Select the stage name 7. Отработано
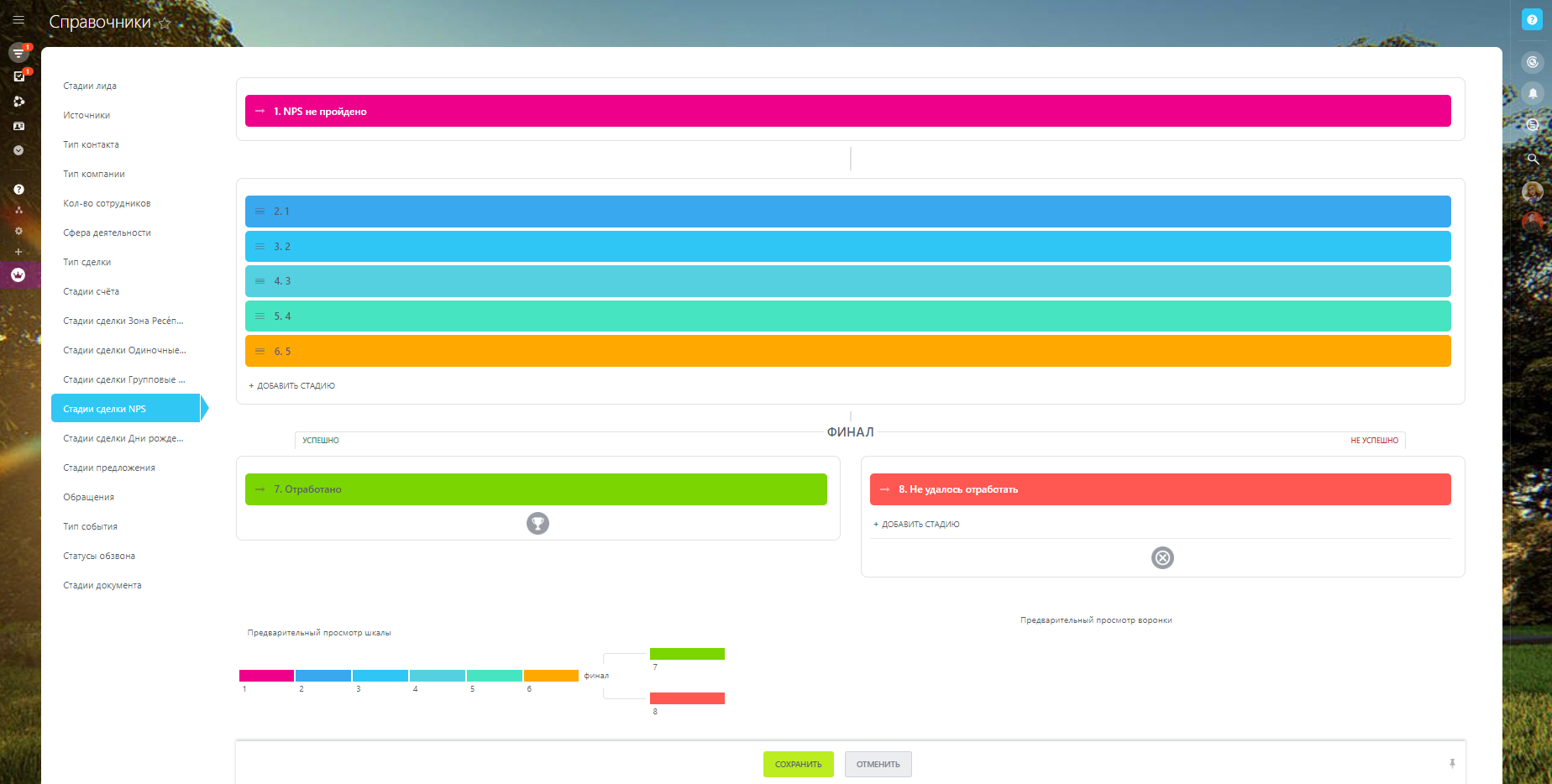This screenshot has width=1552, height=784. (x=307, y=489)
